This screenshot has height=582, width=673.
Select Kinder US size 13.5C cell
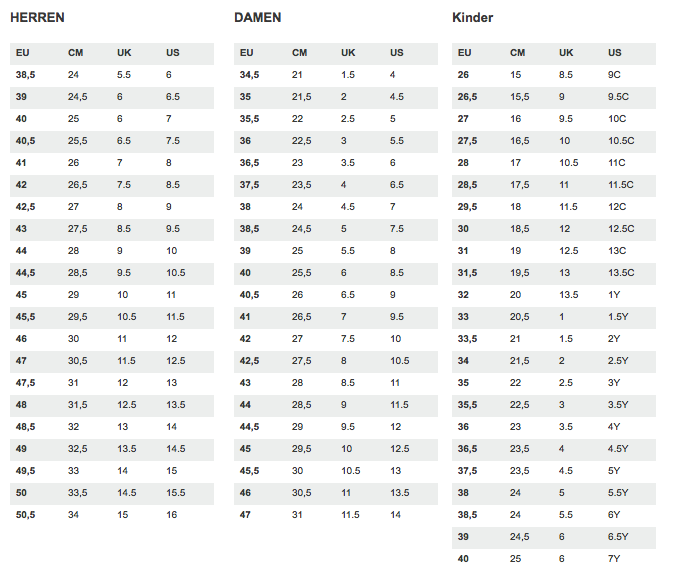coord(621,273)
